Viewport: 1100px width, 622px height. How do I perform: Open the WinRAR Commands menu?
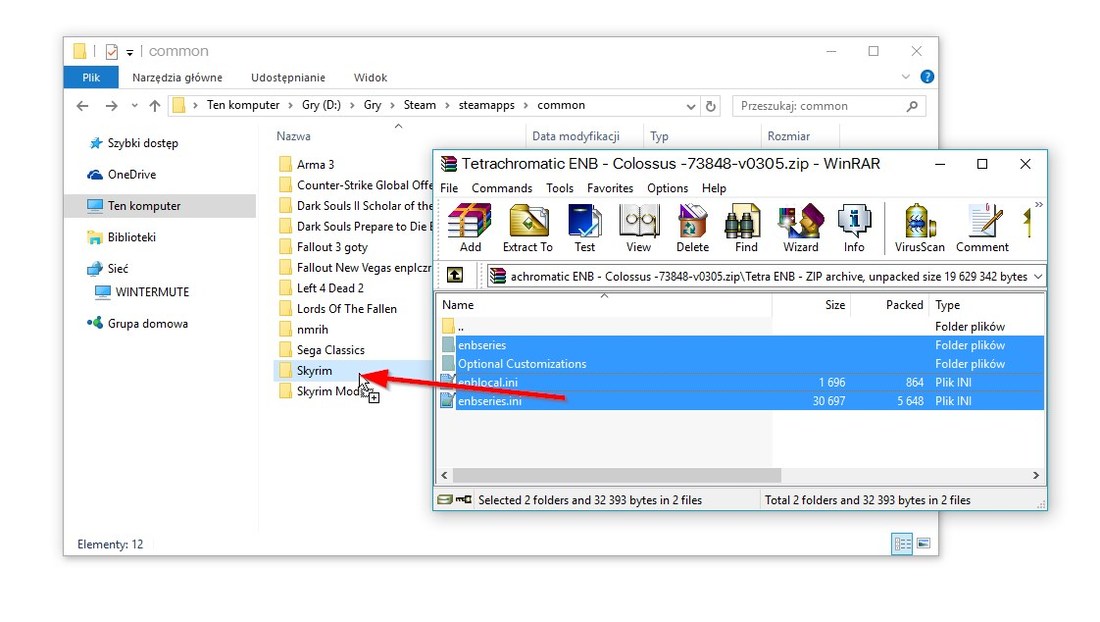(x=502, y=188)
